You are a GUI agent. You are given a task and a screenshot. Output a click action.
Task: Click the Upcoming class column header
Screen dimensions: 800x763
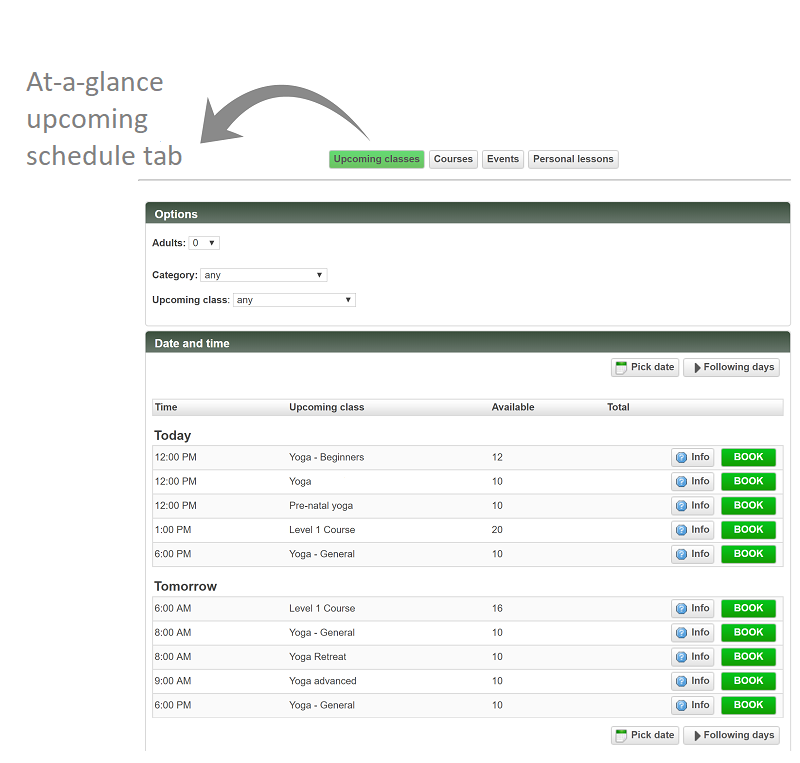coord(326,407)
